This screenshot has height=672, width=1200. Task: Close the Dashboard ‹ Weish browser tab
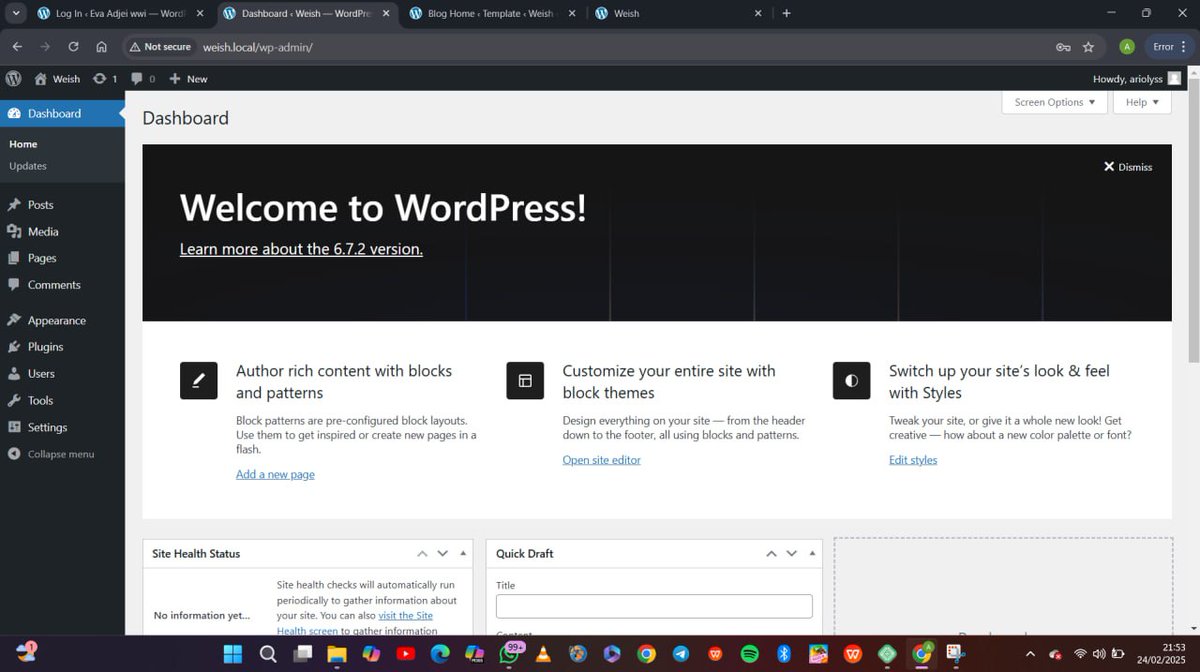click(x=386, y=13)
